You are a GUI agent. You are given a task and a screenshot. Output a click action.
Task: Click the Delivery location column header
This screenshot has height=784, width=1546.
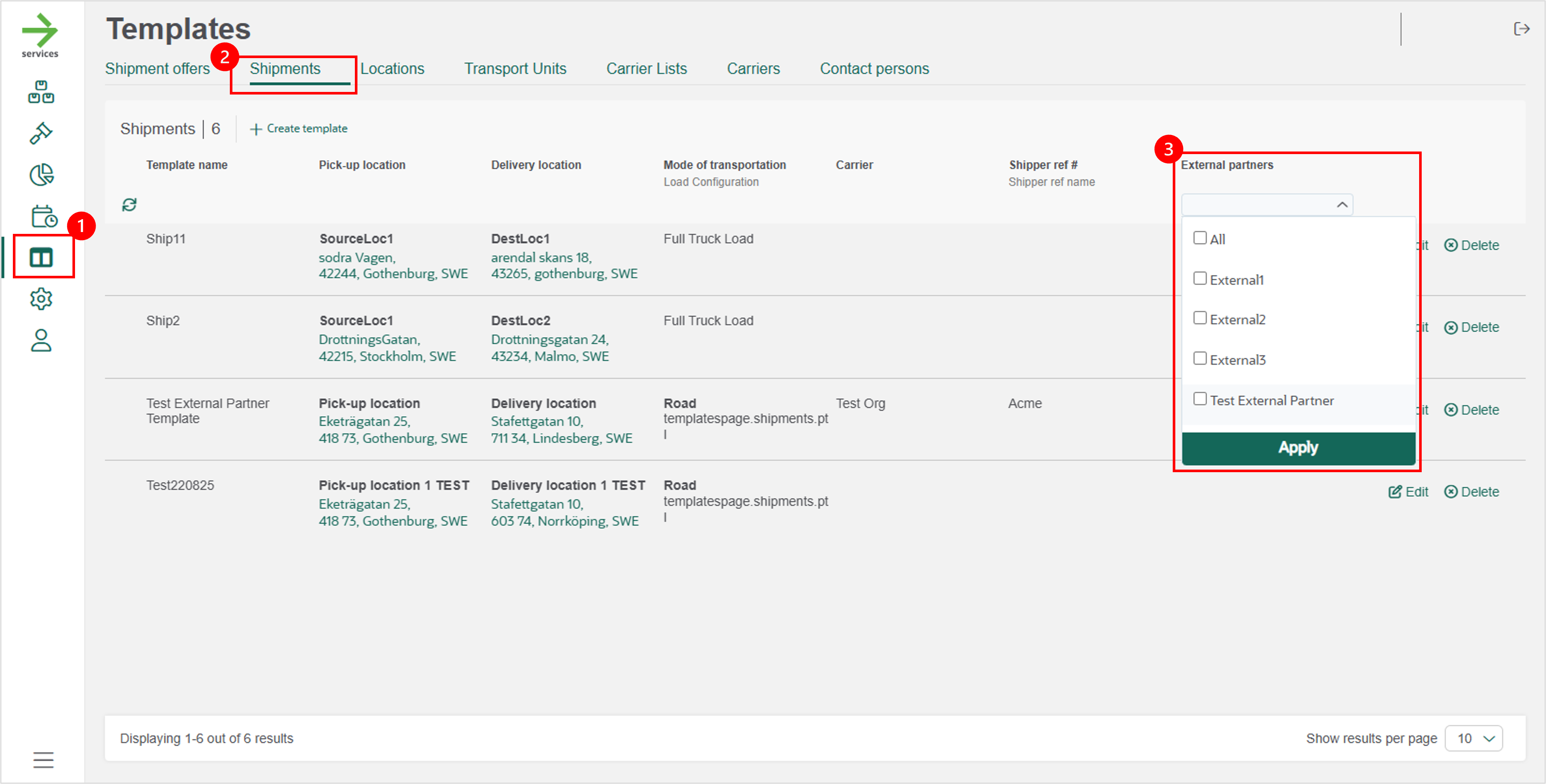point(536,164)
